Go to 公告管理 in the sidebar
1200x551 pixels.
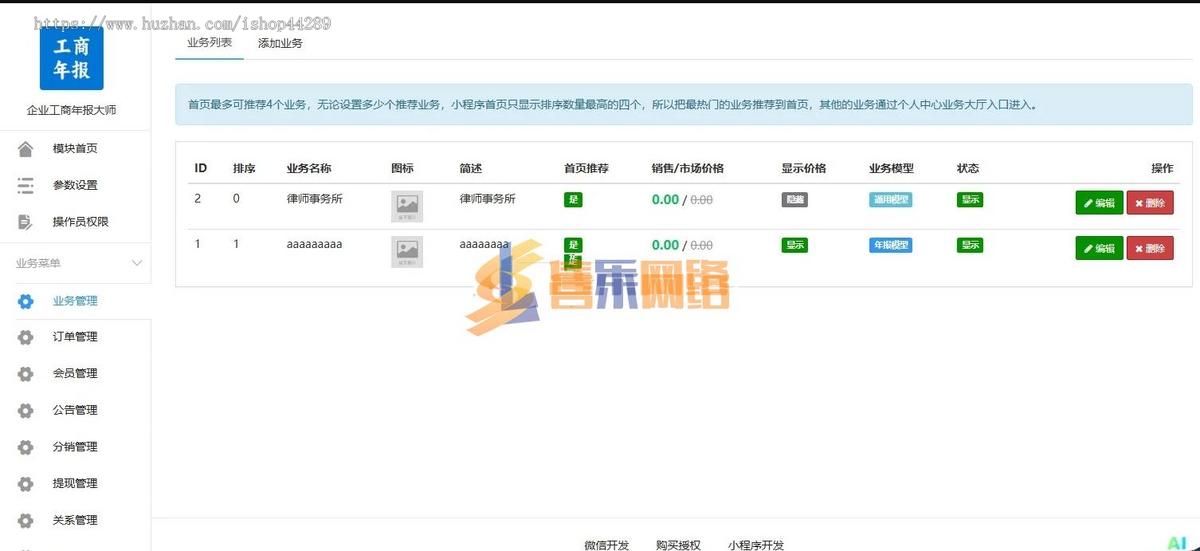tap(75, 411)
